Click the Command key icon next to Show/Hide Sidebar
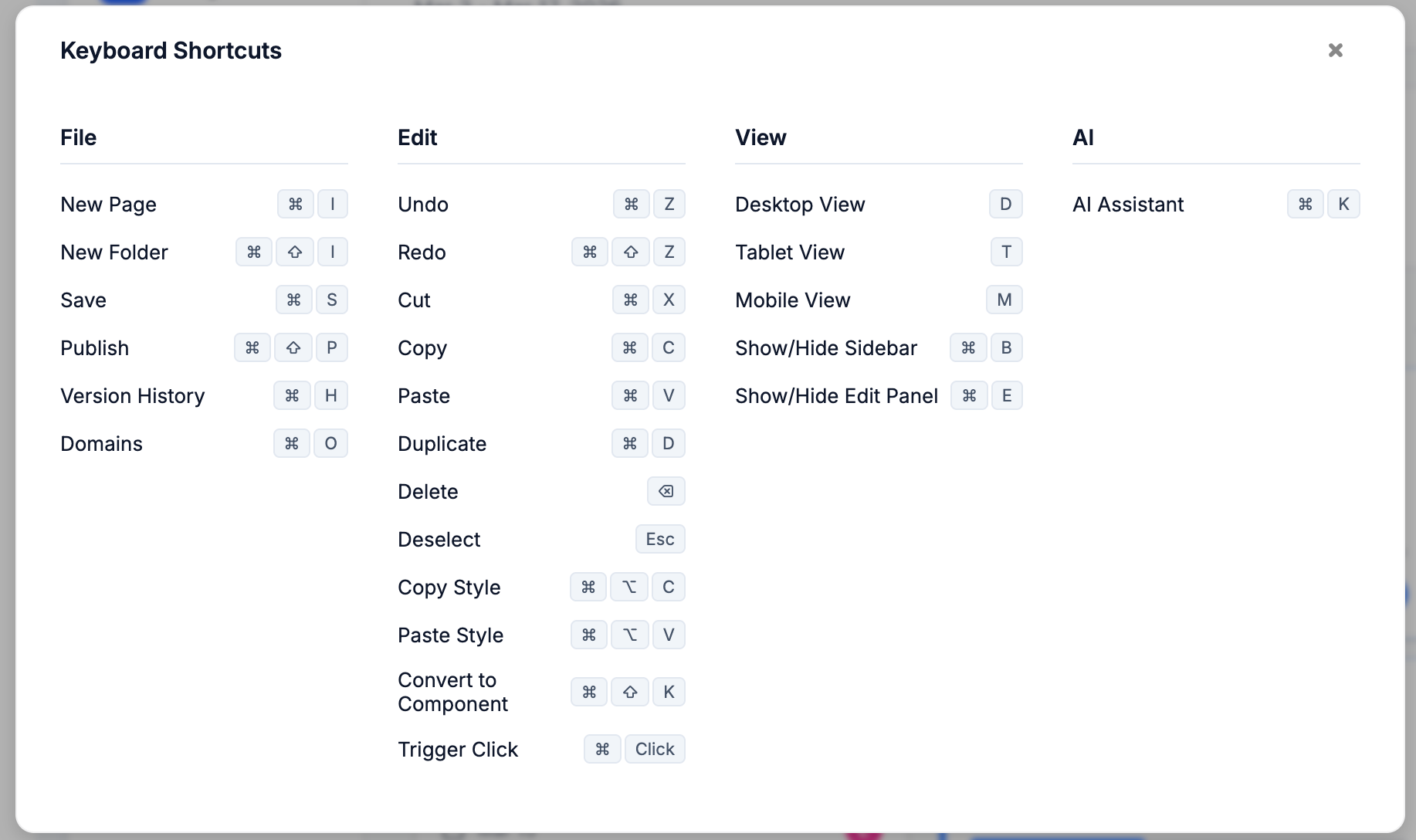1416x840 pixels. point(967,347)
